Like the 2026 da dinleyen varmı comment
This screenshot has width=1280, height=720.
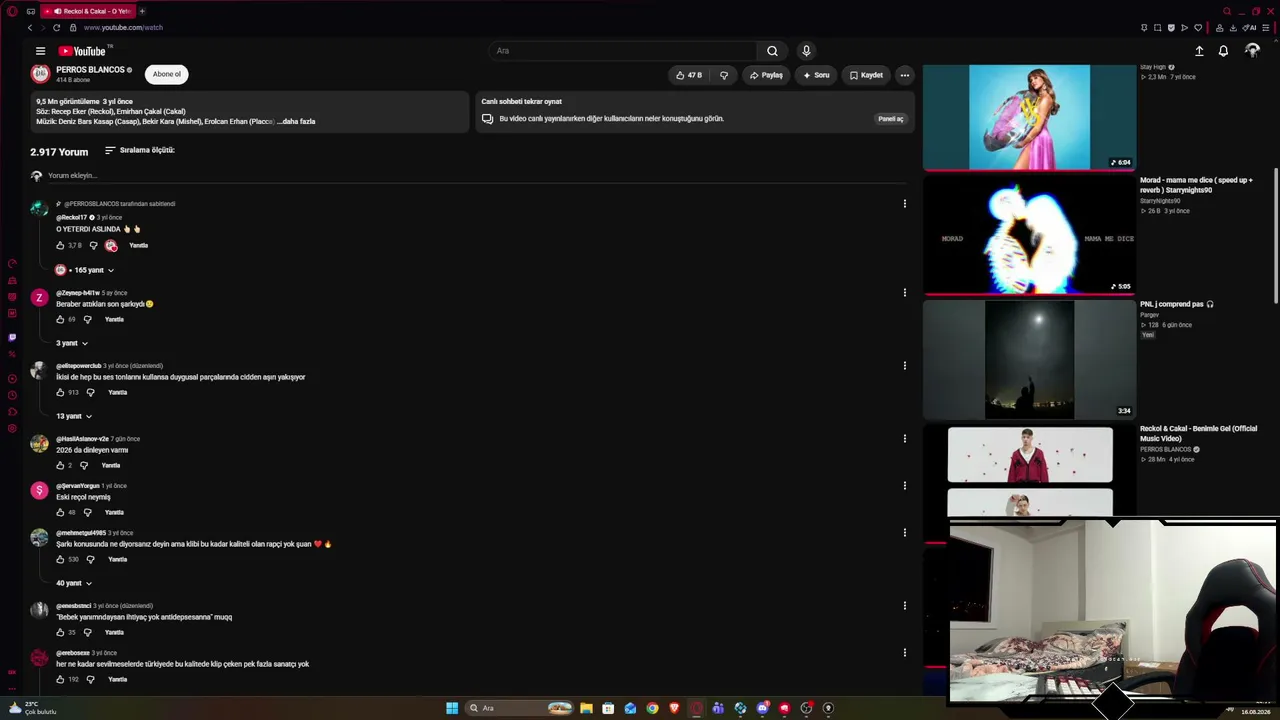pos(60,466)
